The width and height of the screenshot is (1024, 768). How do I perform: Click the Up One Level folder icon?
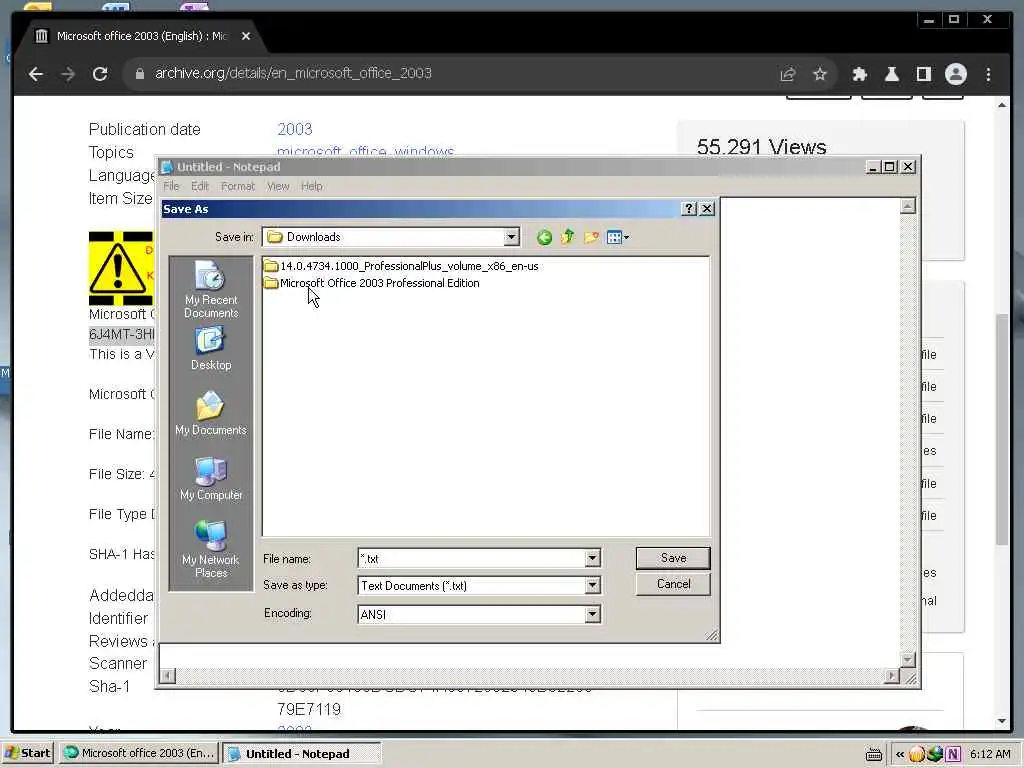click(568, 237)
